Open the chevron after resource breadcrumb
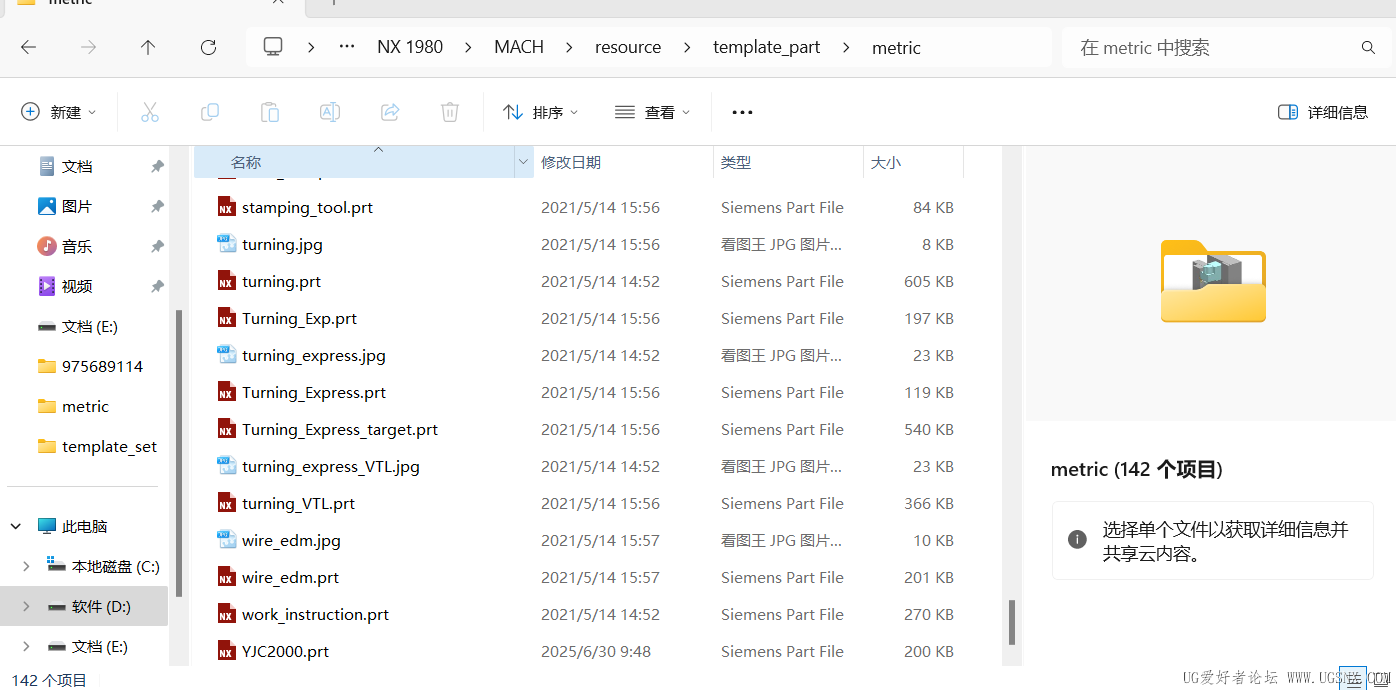The height and width of the screenshot is (690, 1396). (687, 47)
